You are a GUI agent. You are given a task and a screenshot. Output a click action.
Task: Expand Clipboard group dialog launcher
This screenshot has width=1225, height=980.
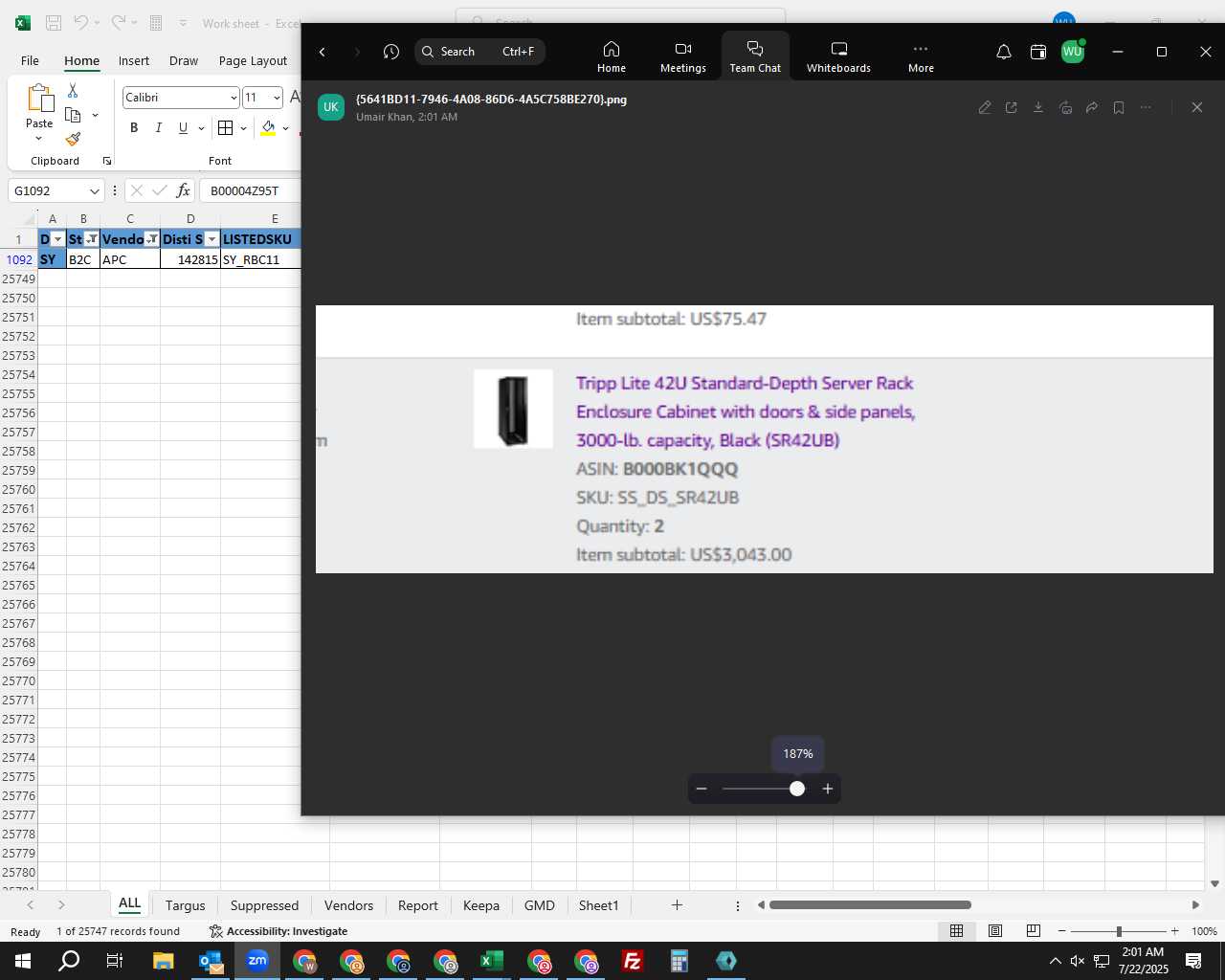point(107,161)
